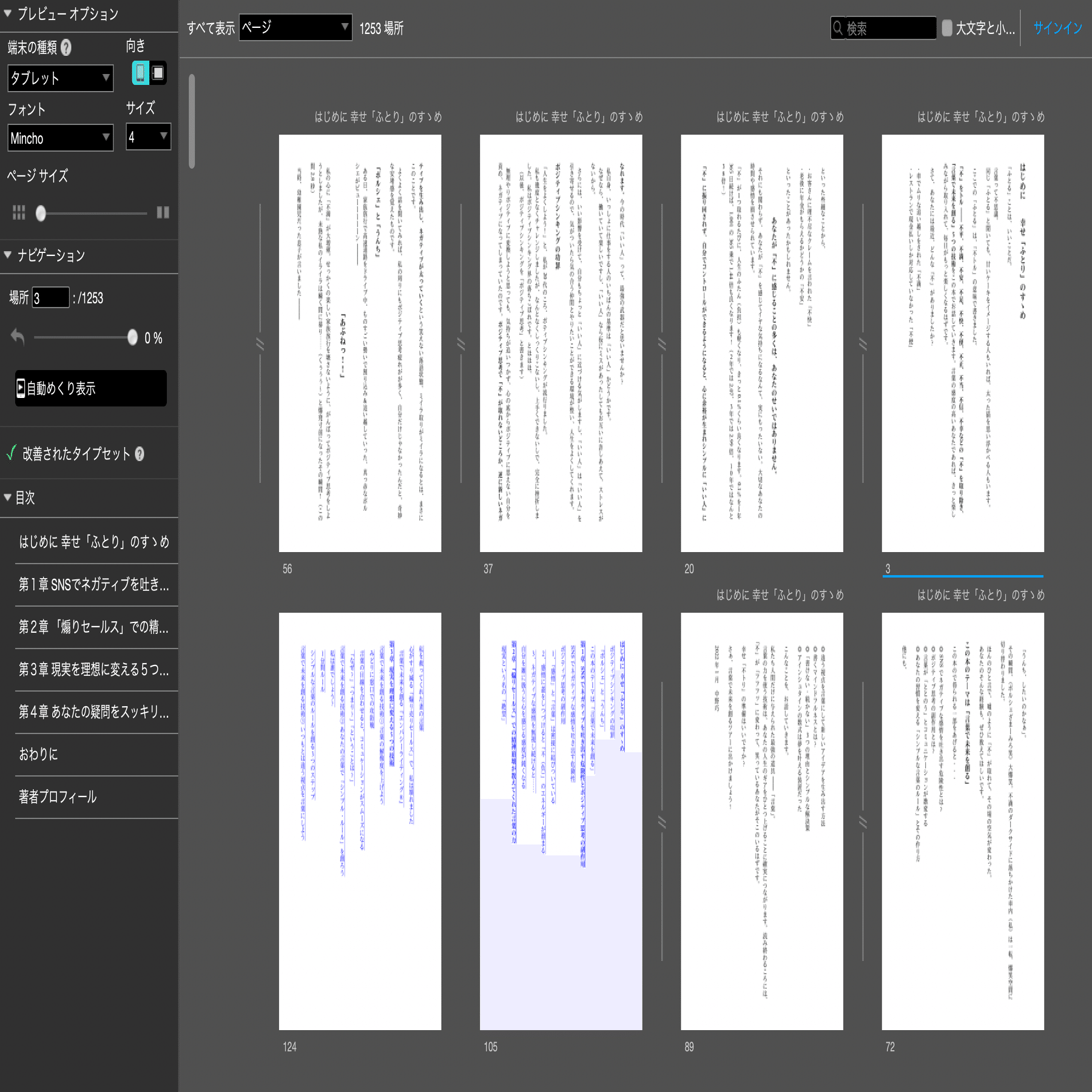1092x1092 pixels.
Task: Open the ページ display mode dropdown
Action: coord(294,27)
